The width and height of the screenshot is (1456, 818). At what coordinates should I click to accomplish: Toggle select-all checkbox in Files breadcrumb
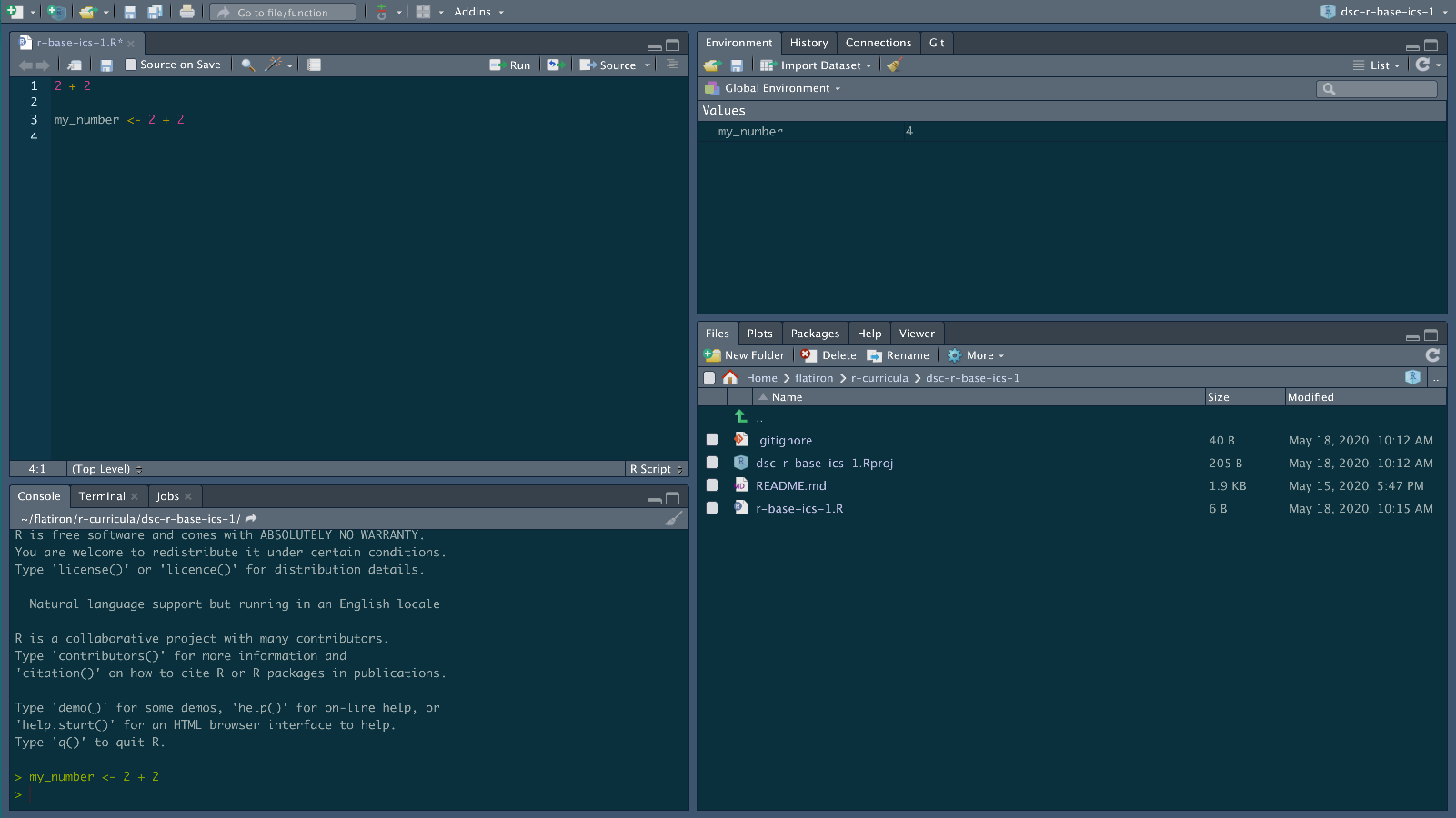coord(709,377)
